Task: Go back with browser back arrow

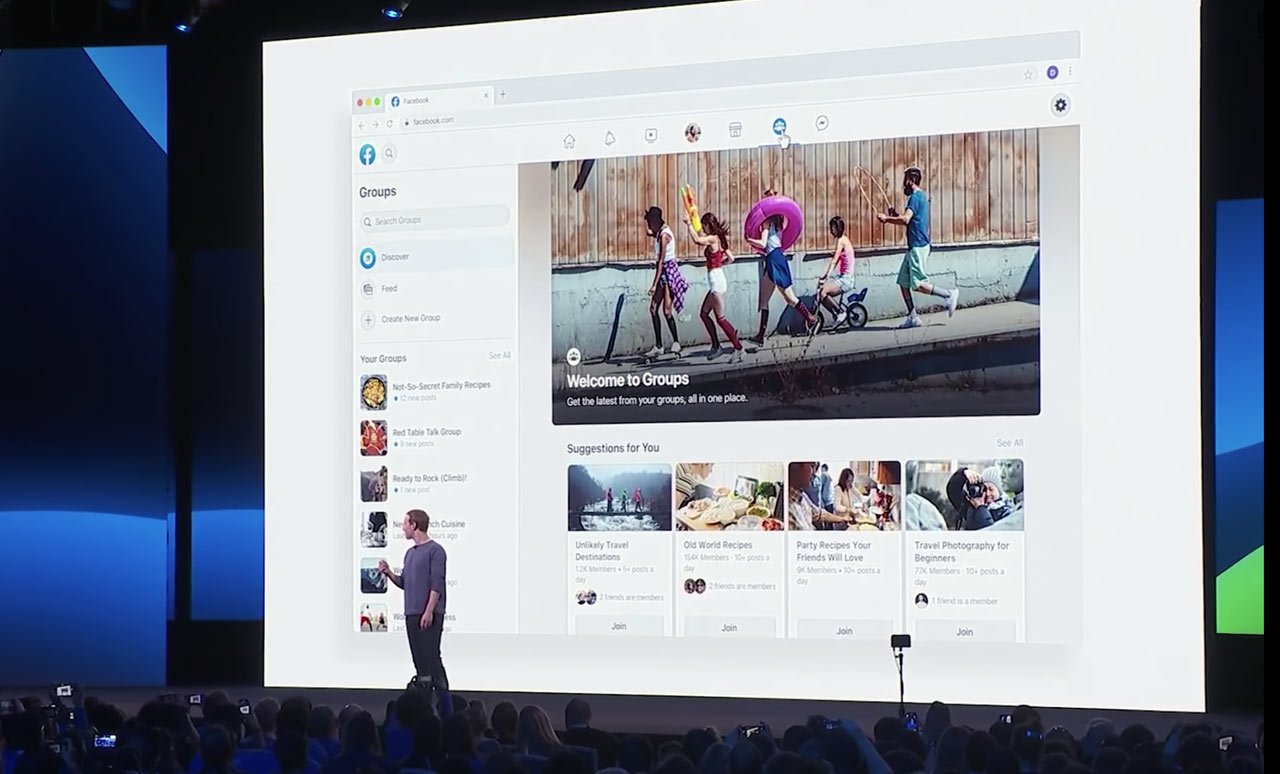Action: (362, 125)
